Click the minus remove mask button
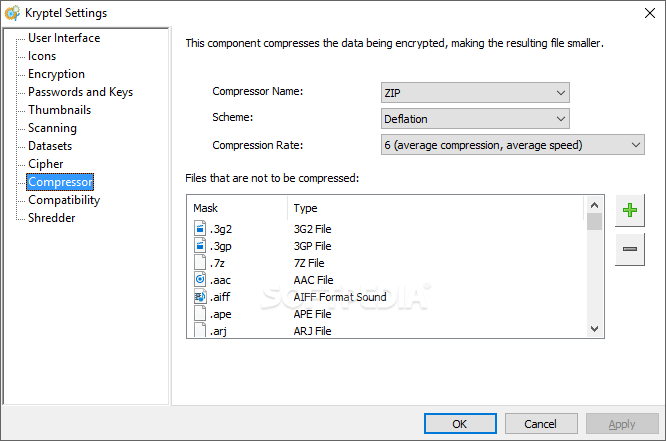Viewport: 666px width, 441px height. click(629, 249)
